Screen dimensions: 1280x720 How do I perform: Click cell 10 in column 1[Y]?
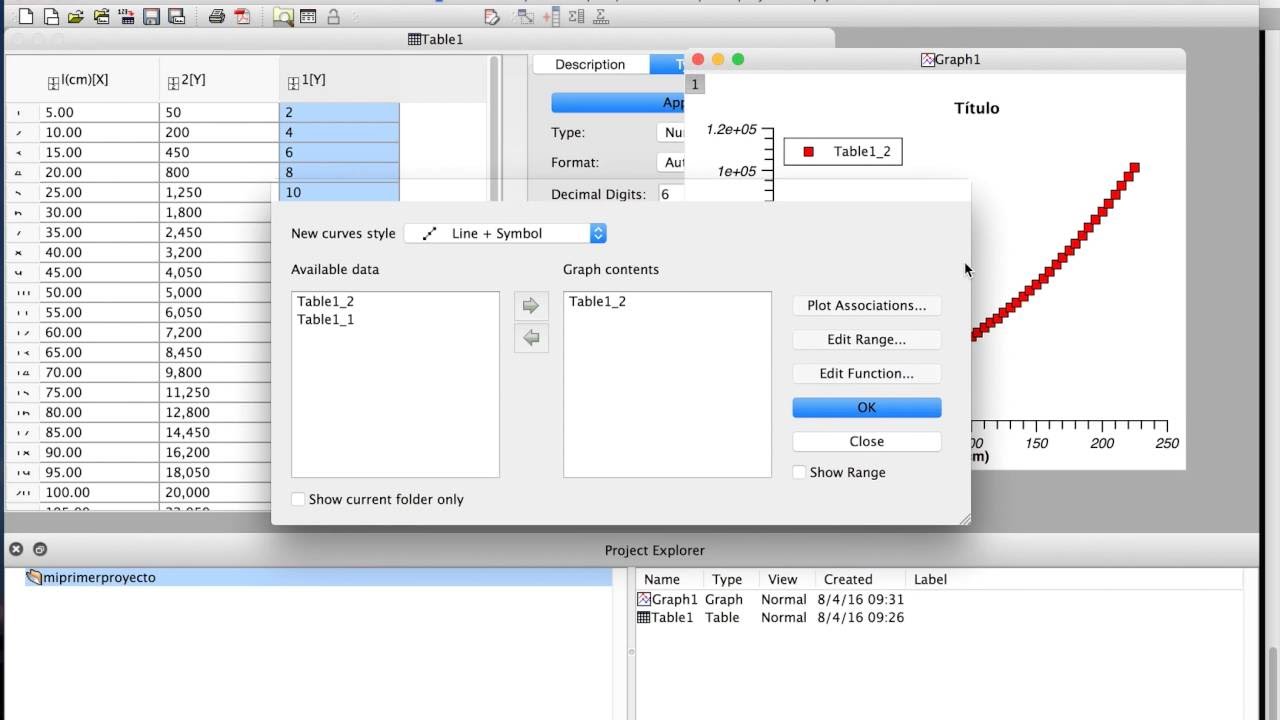339,192
